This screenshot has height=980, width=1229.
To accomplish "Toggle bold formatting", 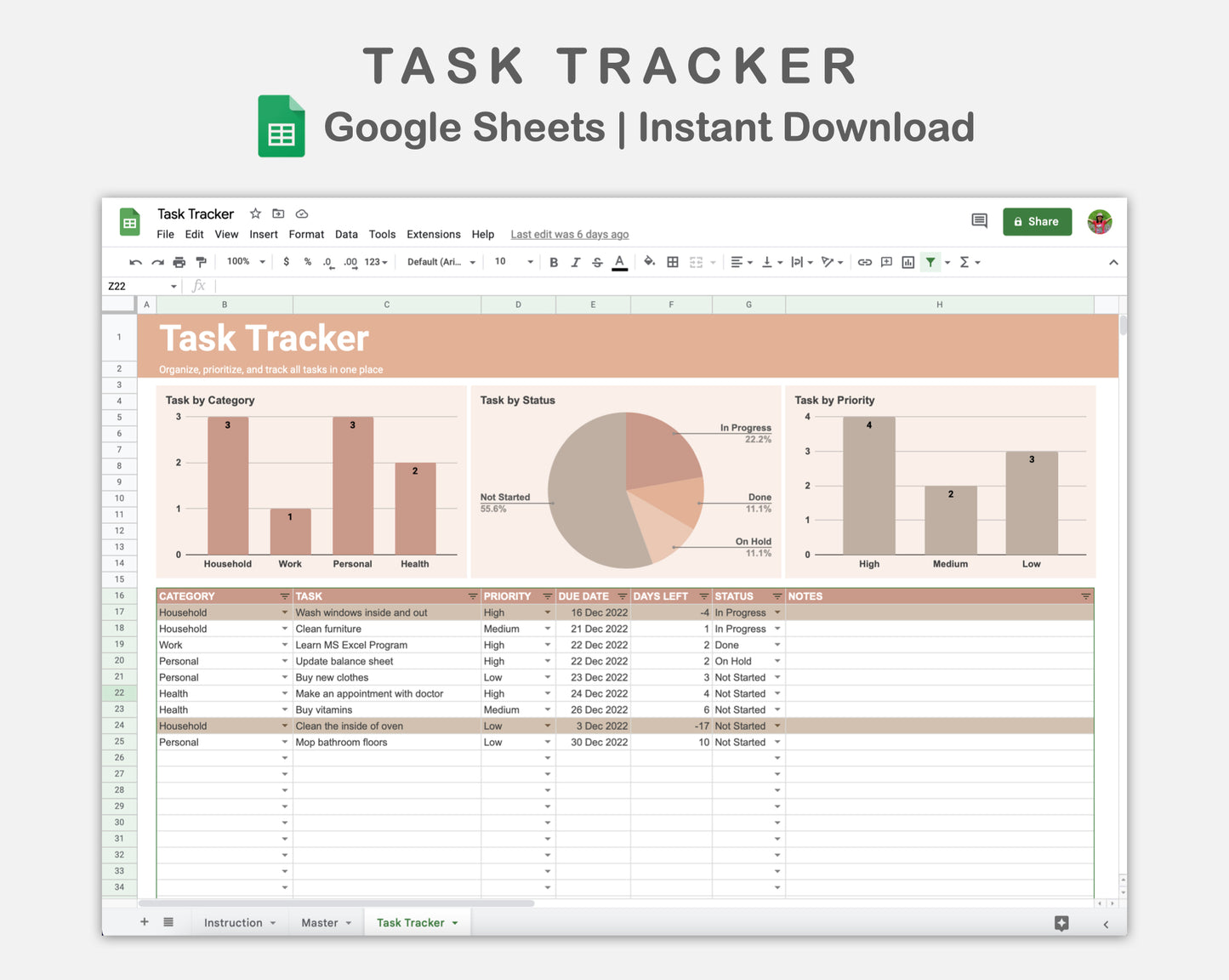I will click(x=554, y=262).
